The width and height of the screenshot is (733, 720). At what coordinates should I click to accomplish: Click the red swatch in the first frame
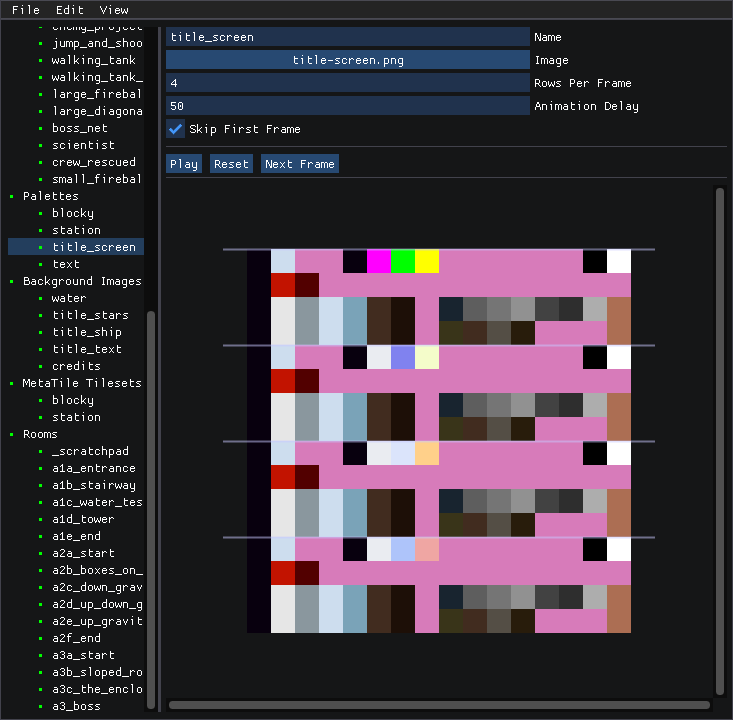283,285
